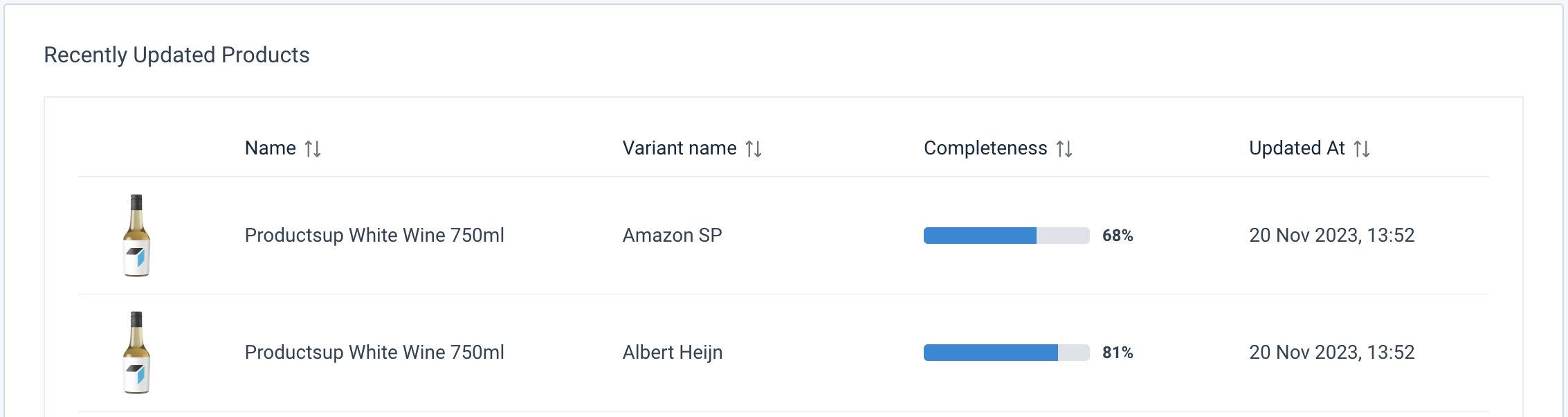Sort by Completeness using the arrows icon
Image resolution: width=1568 pixels, height=417 pixels.
pos(1064,149)
